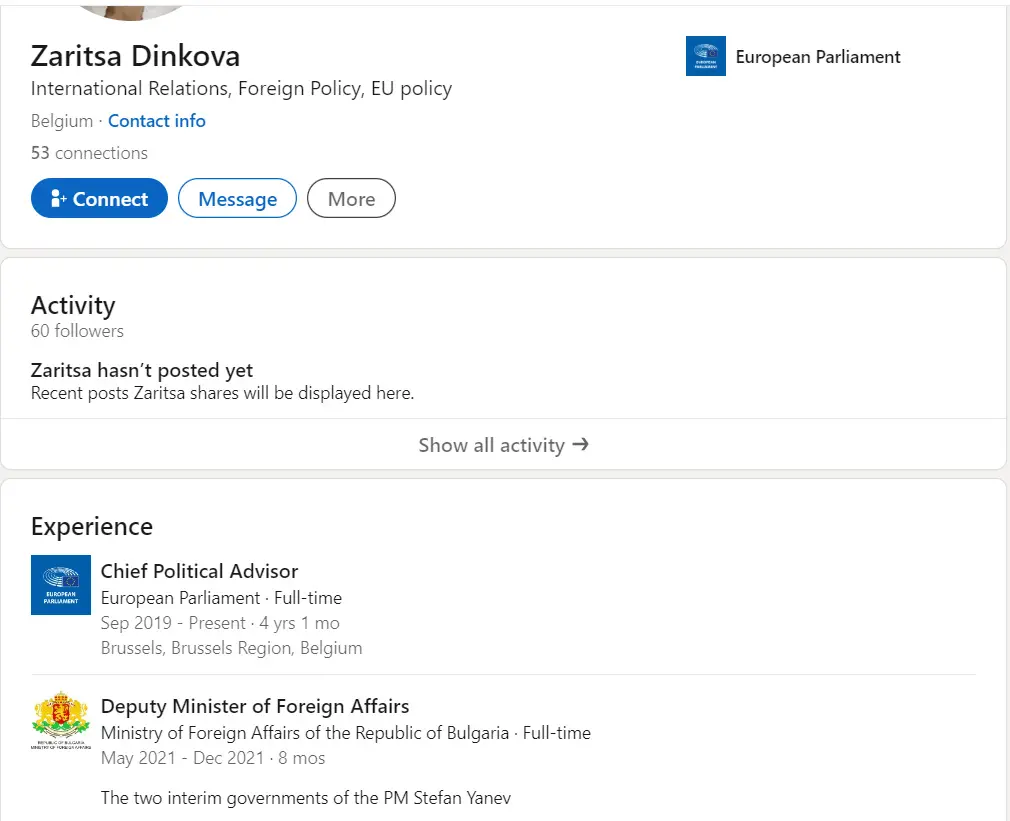This screenshot has height=821, width=1010.
Task: Open the Contact info link
Action: 156,121
